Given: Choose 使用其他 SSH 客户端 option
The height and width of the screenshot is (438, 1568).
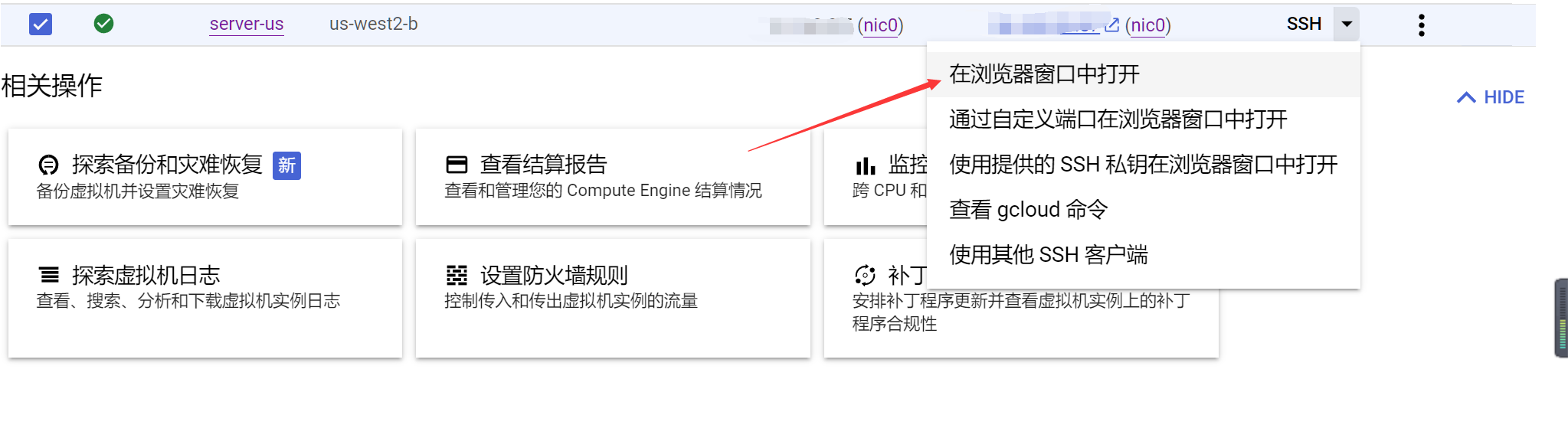Looking at the screenshot, I should coord(1048,255).
